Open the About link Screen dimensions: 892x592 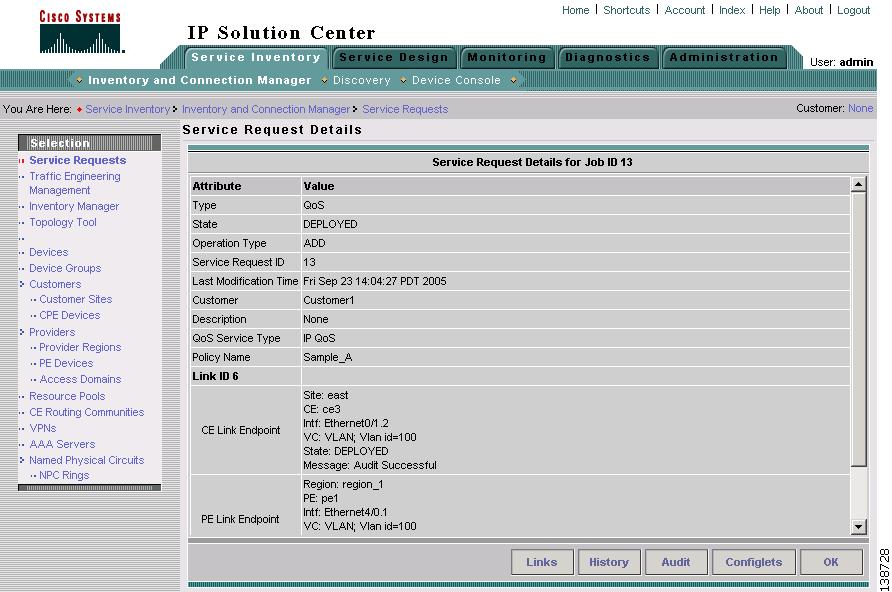coord(808,10)
